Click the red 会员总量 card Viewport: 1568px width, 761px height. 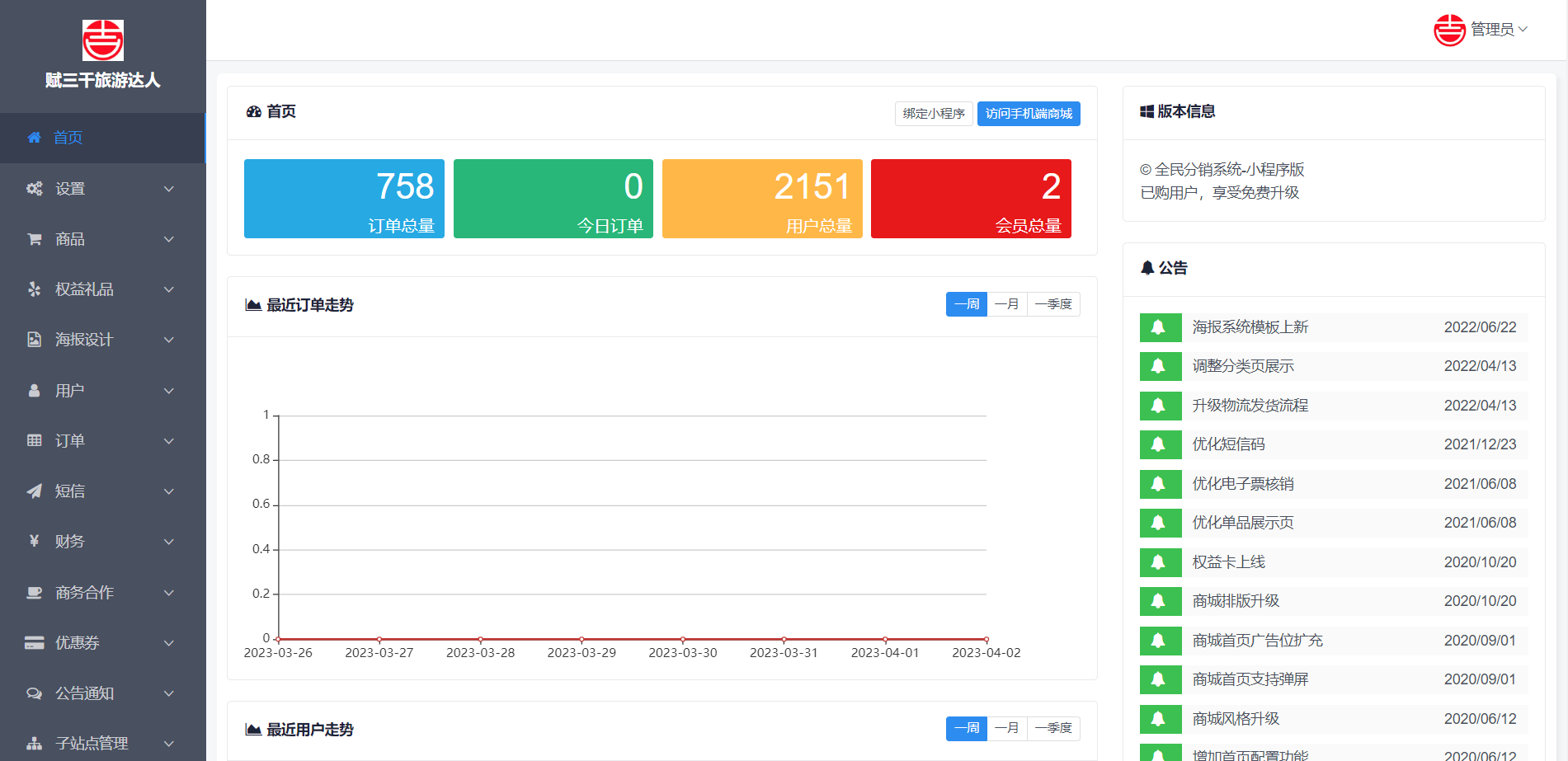(x=971, y=199)
